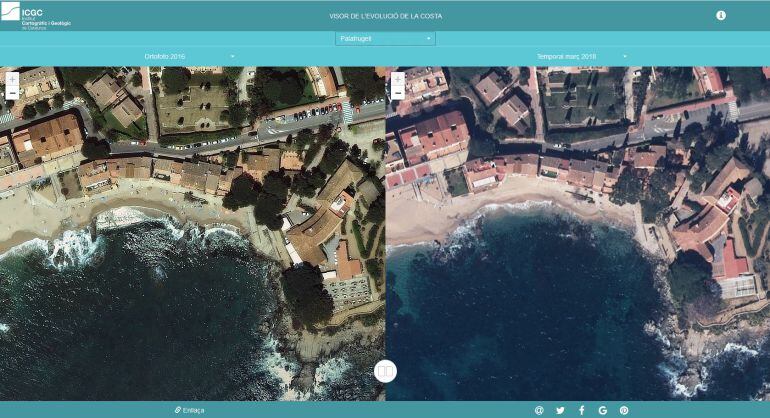Share via email @ icon
Image resolution: width=770 pixels, height=418 pixels.
click(x=539, y=410)
